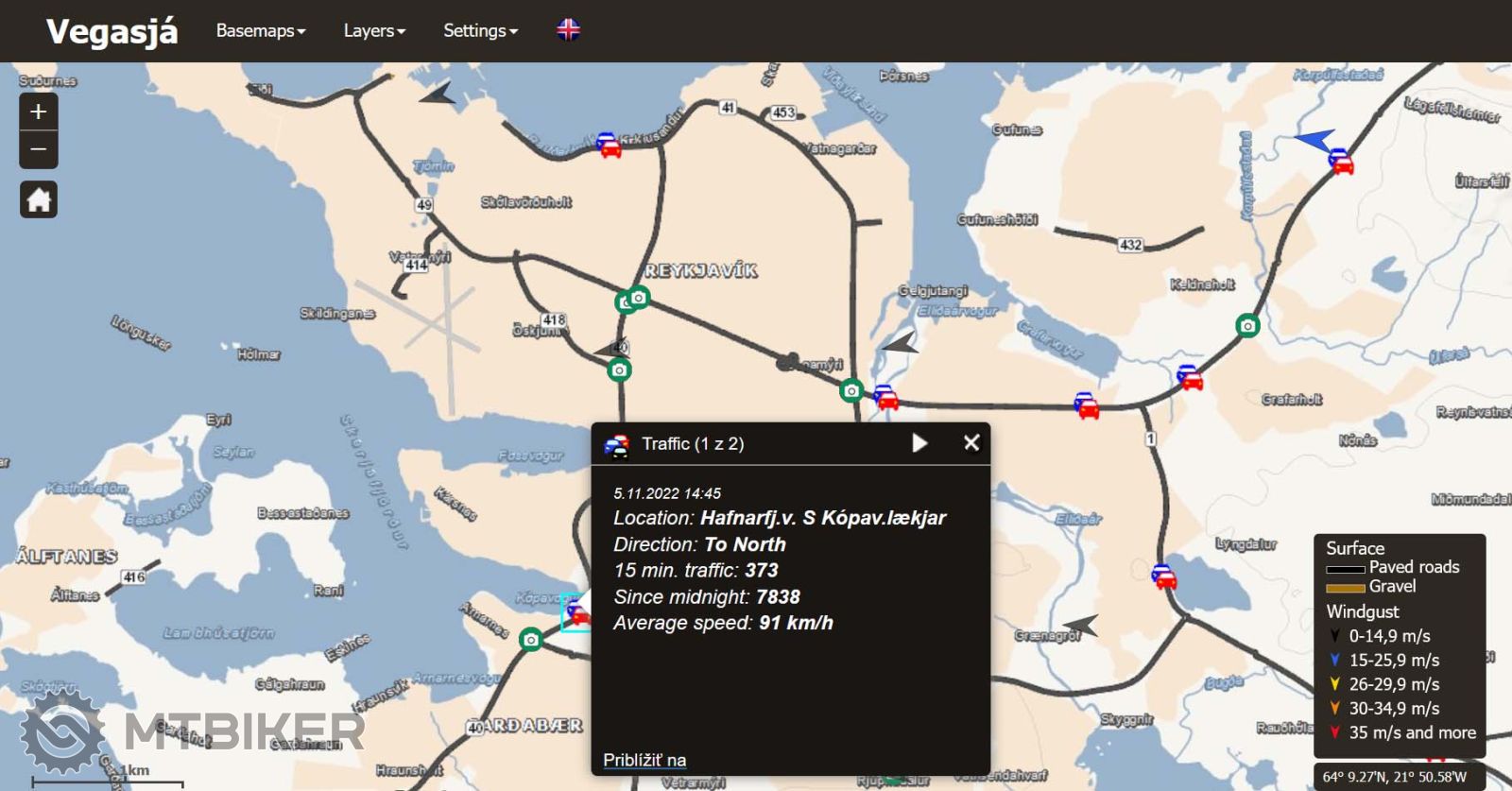The height and width of the screenshot is (791, 1512).
Task: Select the traffic counter icon near Lyngdalur
Action: 1163,576
